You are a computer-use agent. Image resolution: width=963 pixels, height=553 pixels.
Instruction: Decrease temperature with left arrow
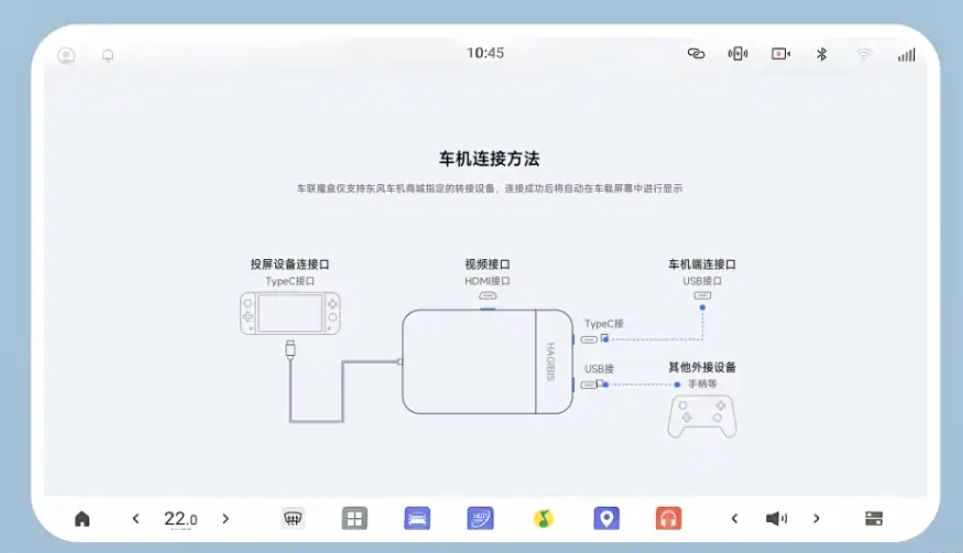click(x=136, y=519)
